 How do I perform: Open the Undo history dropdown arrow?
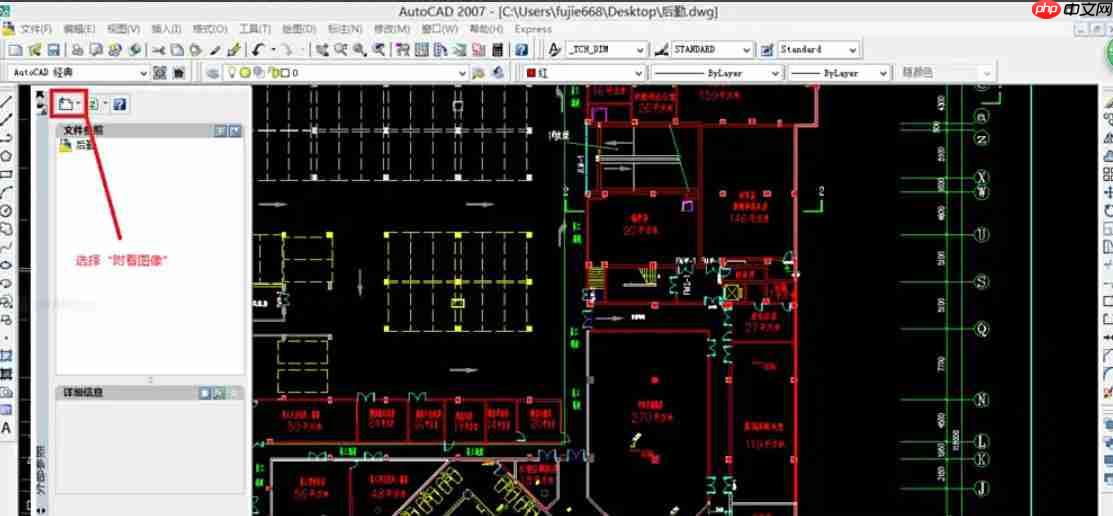click(273, 50)
